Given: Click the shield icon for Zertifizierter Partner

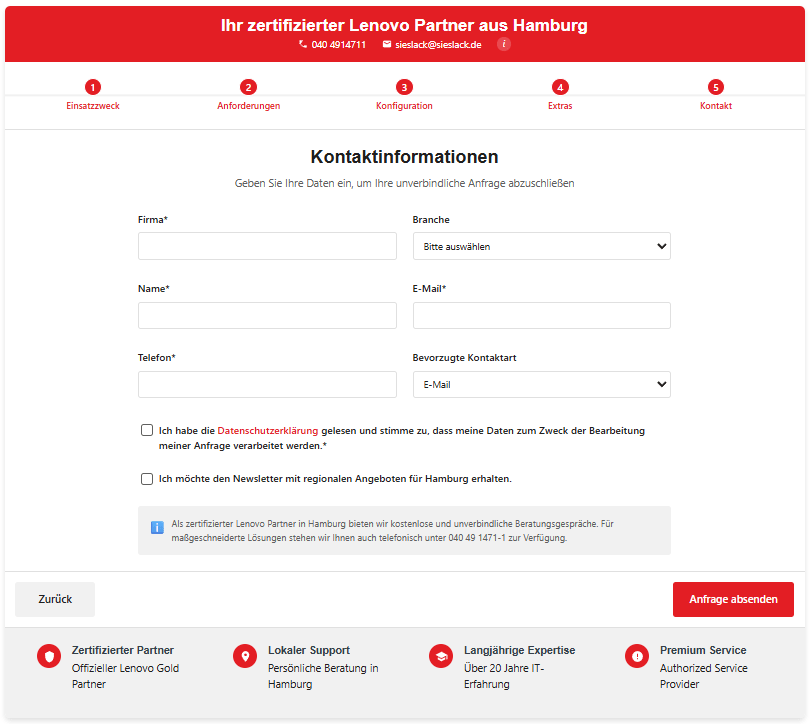Looking at the screenshot, I should point(49,656).
